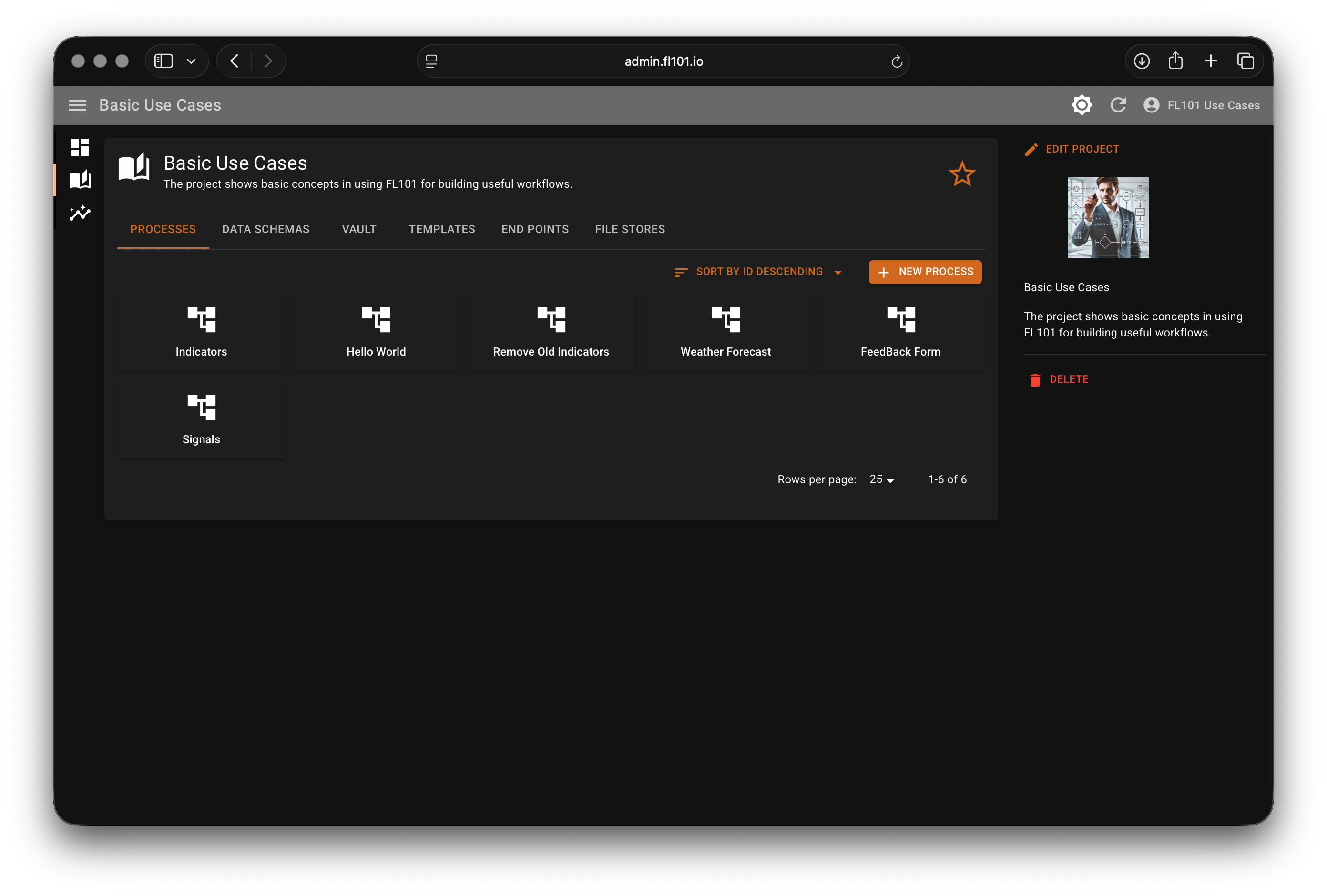Screen dimensions: 1327x896
Task: Select the dashboard icon in the sidebar
Action: pos(80,147)
